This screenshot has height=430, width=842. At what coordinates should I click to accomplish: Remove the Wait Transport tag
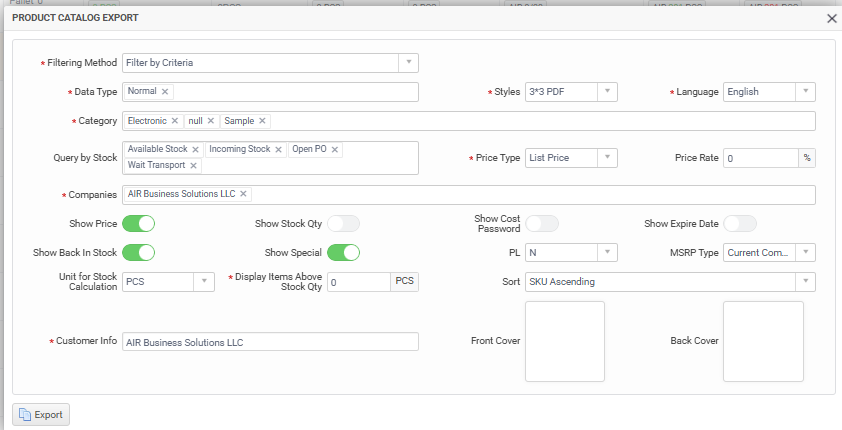(194, 166)
